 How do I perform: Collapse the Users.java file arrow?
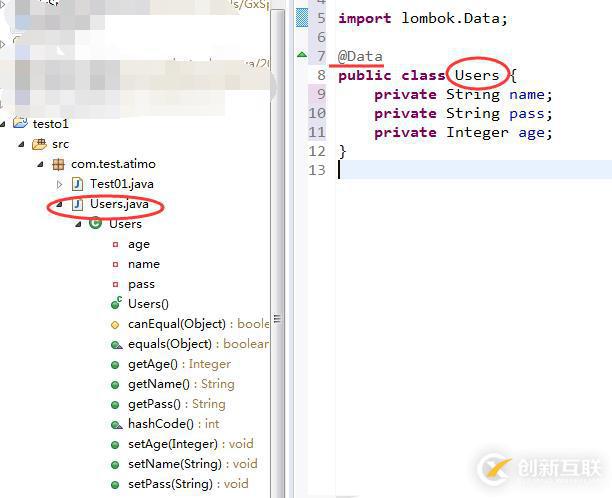click(59, 204)
